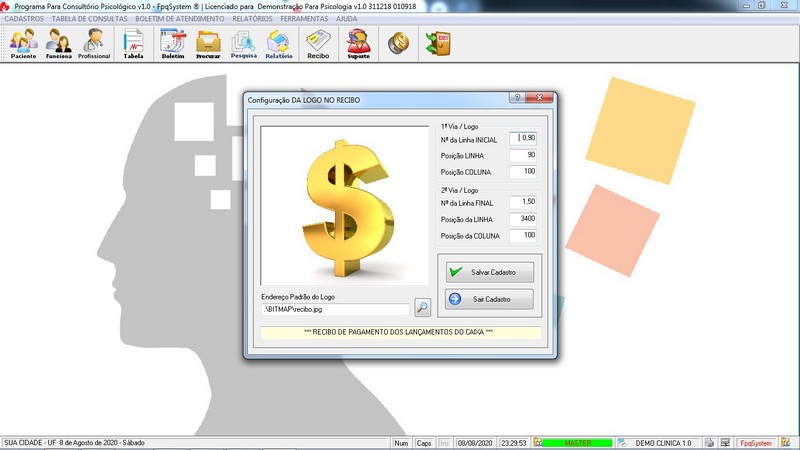Open the Profissional toolbar icon
The width and height of the screenshot is (800, 450).
click(x=94, y=44)
